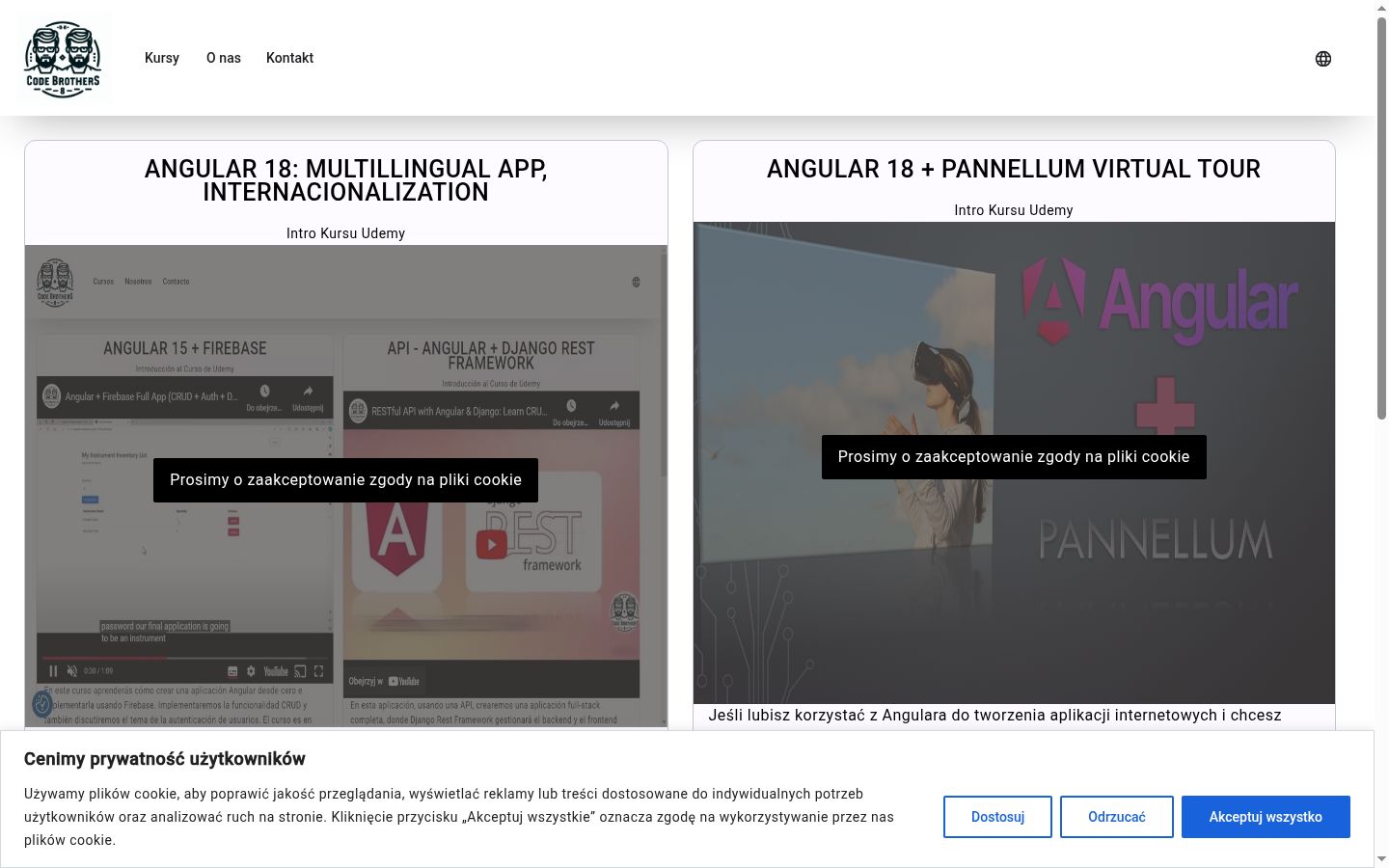Click the scrollbar down arrow
Viewport: 1389px width, 868px height.
tap(1381, 859)
